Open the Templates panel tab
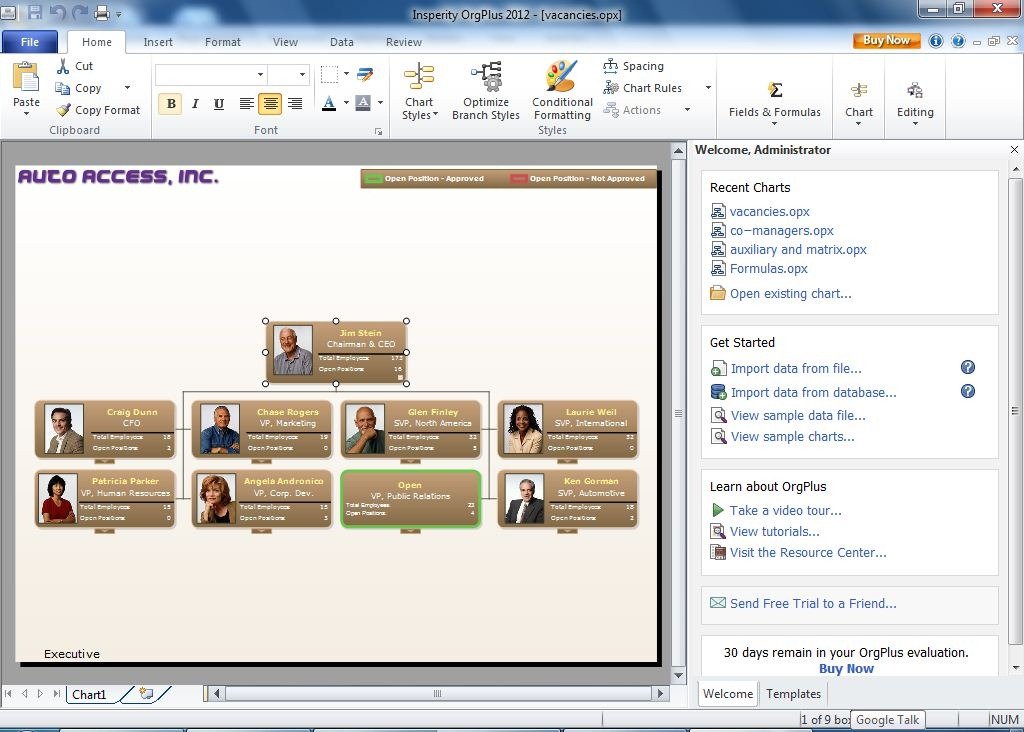The height and width of the screenshot is (732, 1024). point(793,693)
